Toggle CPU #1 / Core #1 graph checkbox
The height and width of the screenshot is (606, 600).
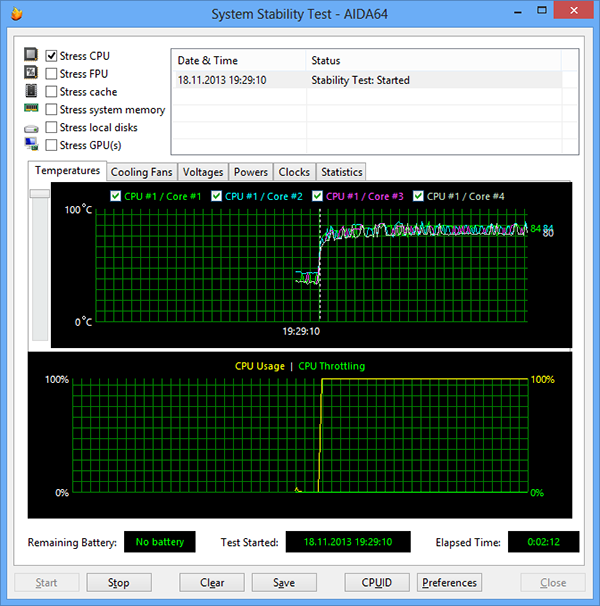click(116, 196)
